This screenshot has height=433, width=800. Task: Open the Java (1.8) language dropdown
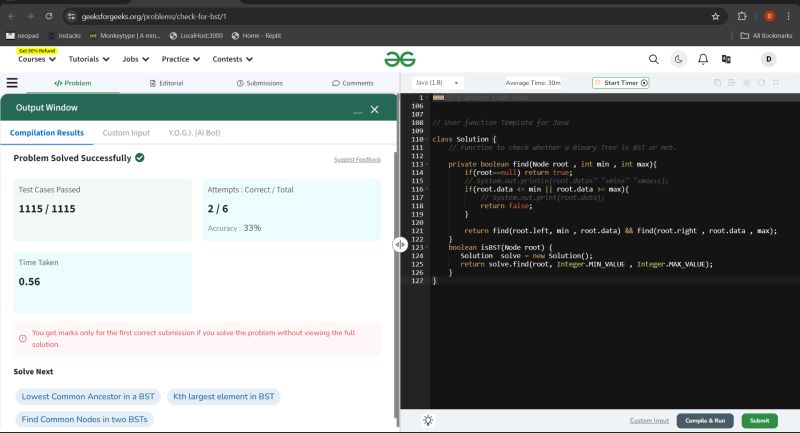tap(438, 83)
